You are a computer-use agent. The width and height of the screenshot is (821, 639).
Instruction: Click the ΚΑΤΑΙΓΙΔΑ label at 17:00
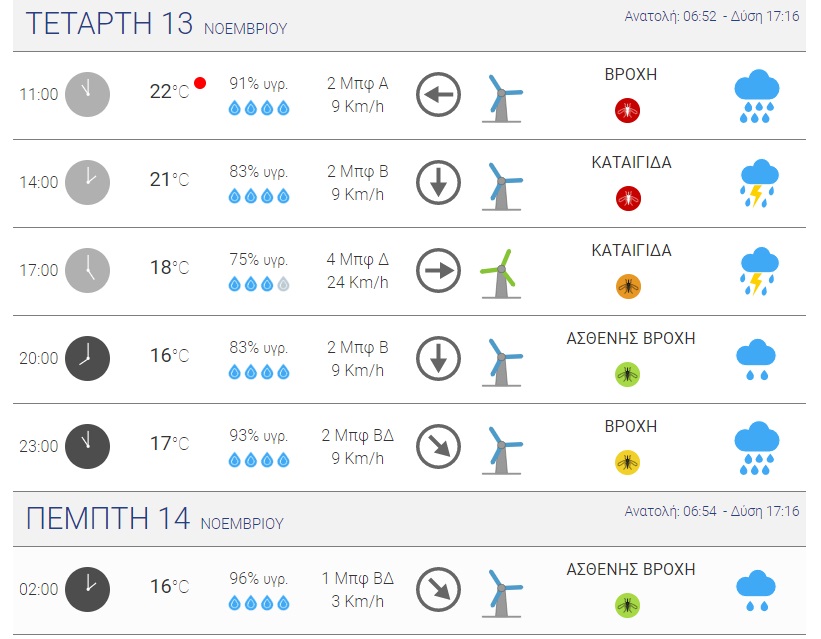coord(631,251)
